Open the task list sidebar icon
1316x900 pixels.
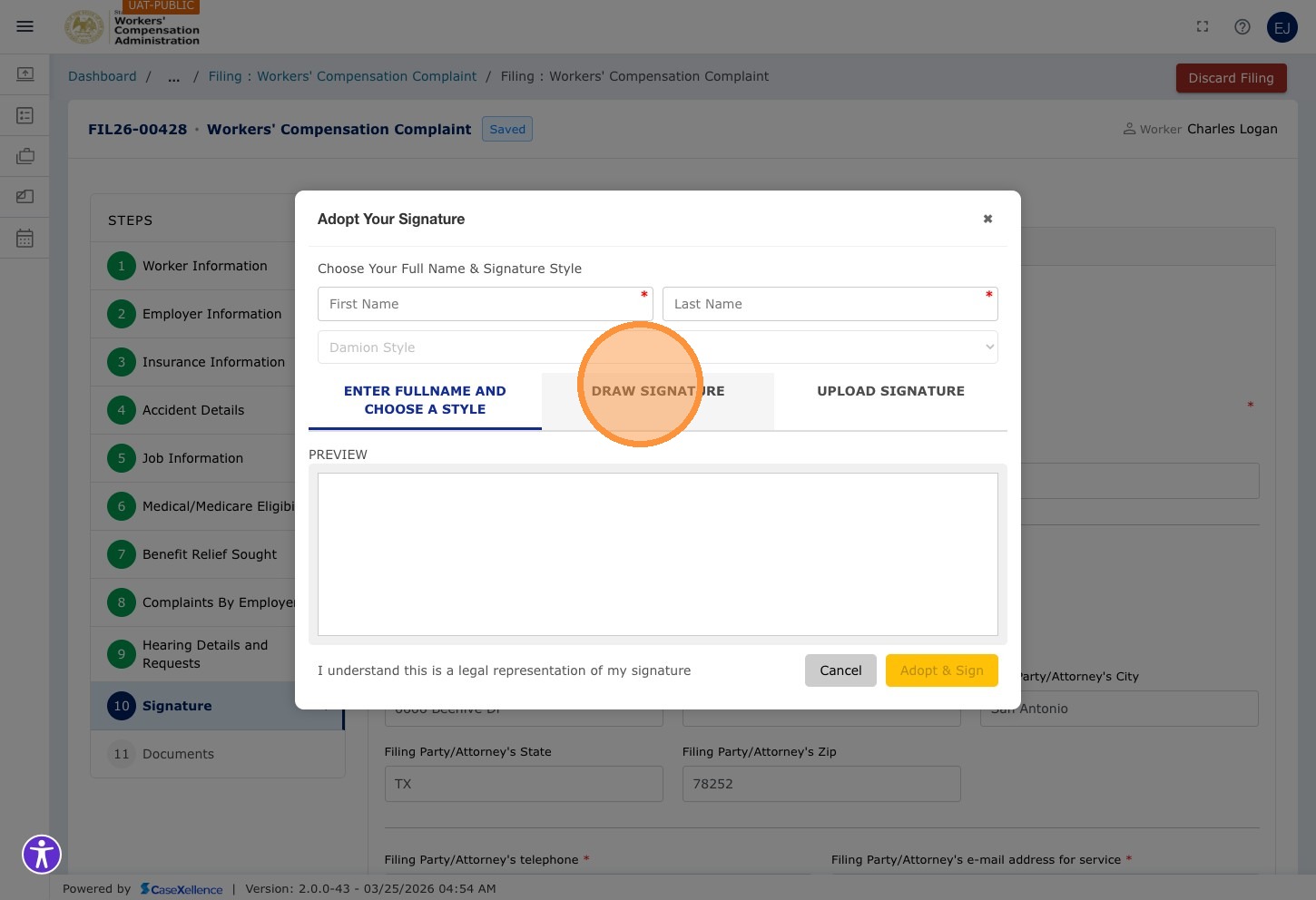pos(25,115)
